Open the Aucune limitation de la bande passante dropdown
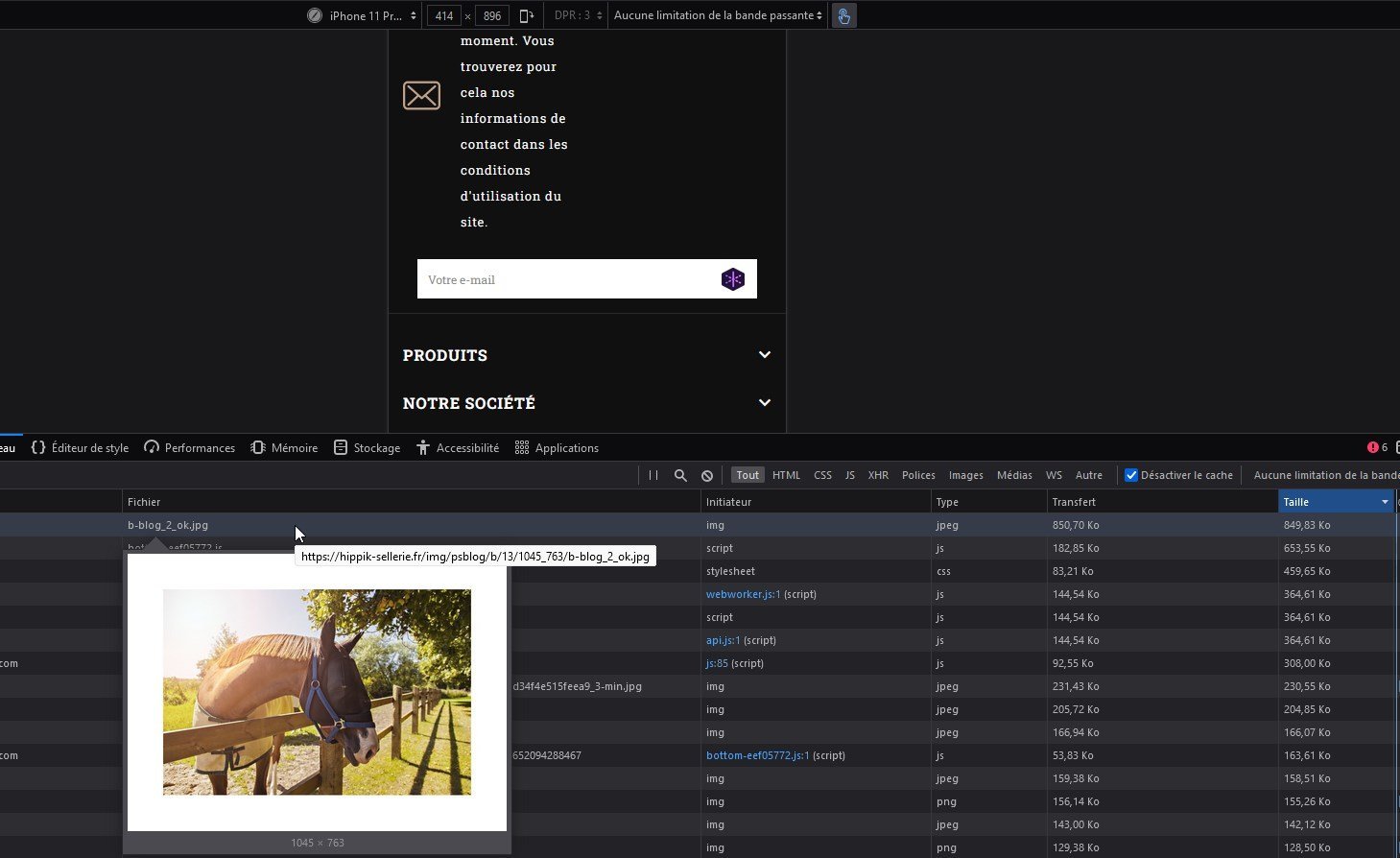The image size is (1400, 858). pyautogui.click(x=719, y=15)
